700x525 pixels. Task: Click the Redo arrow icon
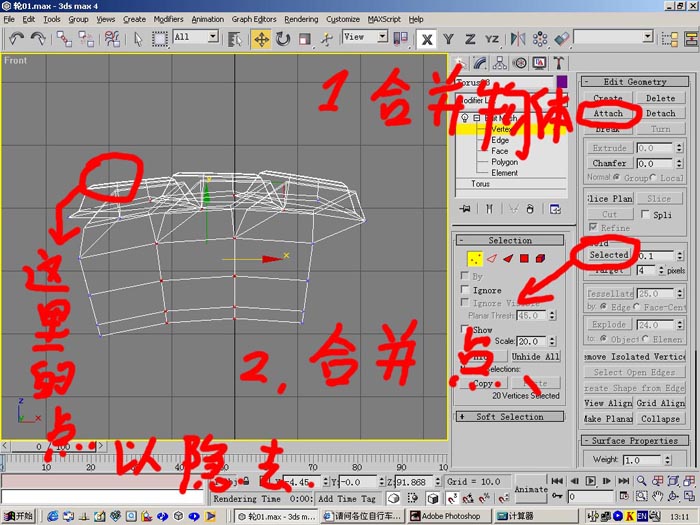tap(38, 38)
